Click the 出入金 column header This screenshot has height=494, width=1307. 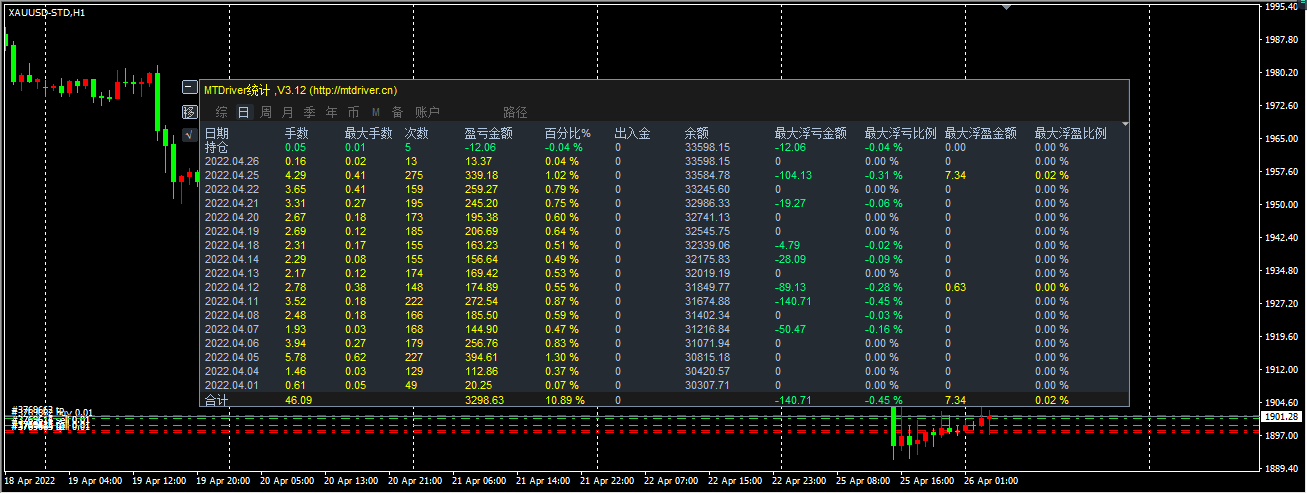tap(632, 133)
